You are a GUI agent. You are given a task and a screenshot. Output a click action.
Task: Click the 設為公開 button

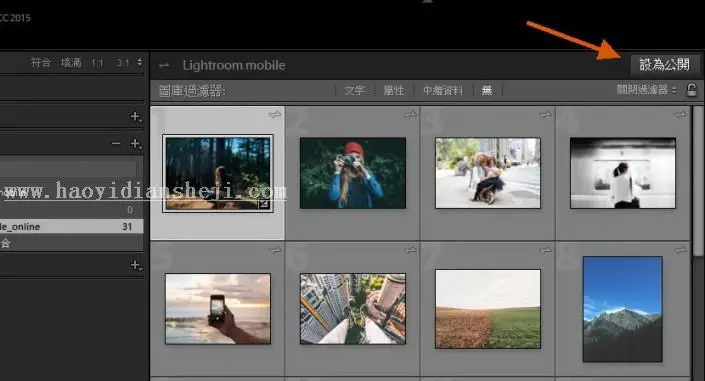click(x=664, y=65)
